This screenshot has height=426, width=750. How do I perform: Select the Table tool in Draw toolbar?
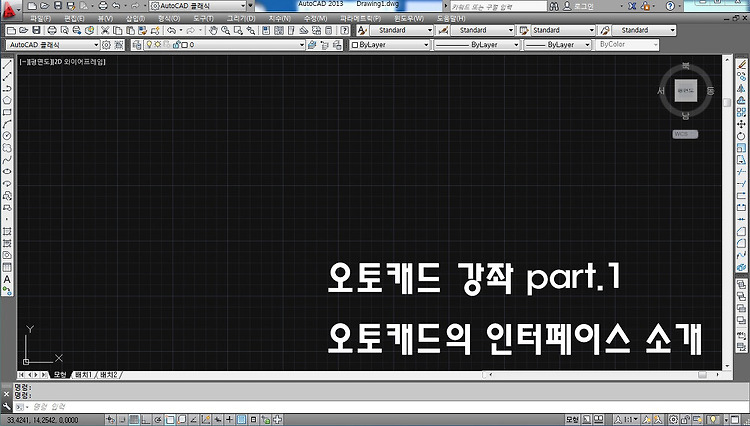pos(7,267)
